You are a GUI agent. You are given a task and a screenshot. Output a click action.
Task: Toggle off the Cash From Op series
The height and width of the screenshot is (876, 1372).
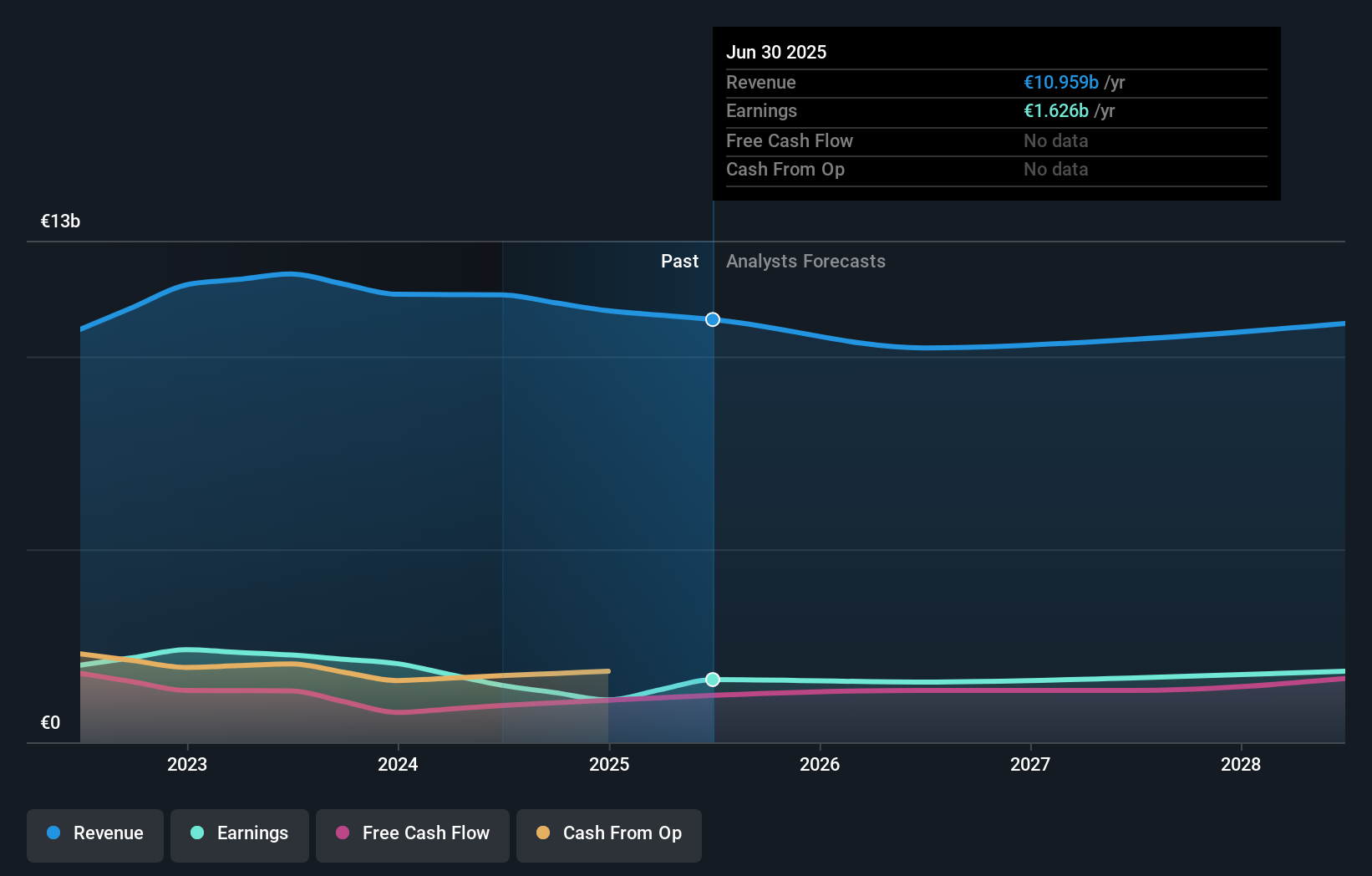click(x=609, y=833)
